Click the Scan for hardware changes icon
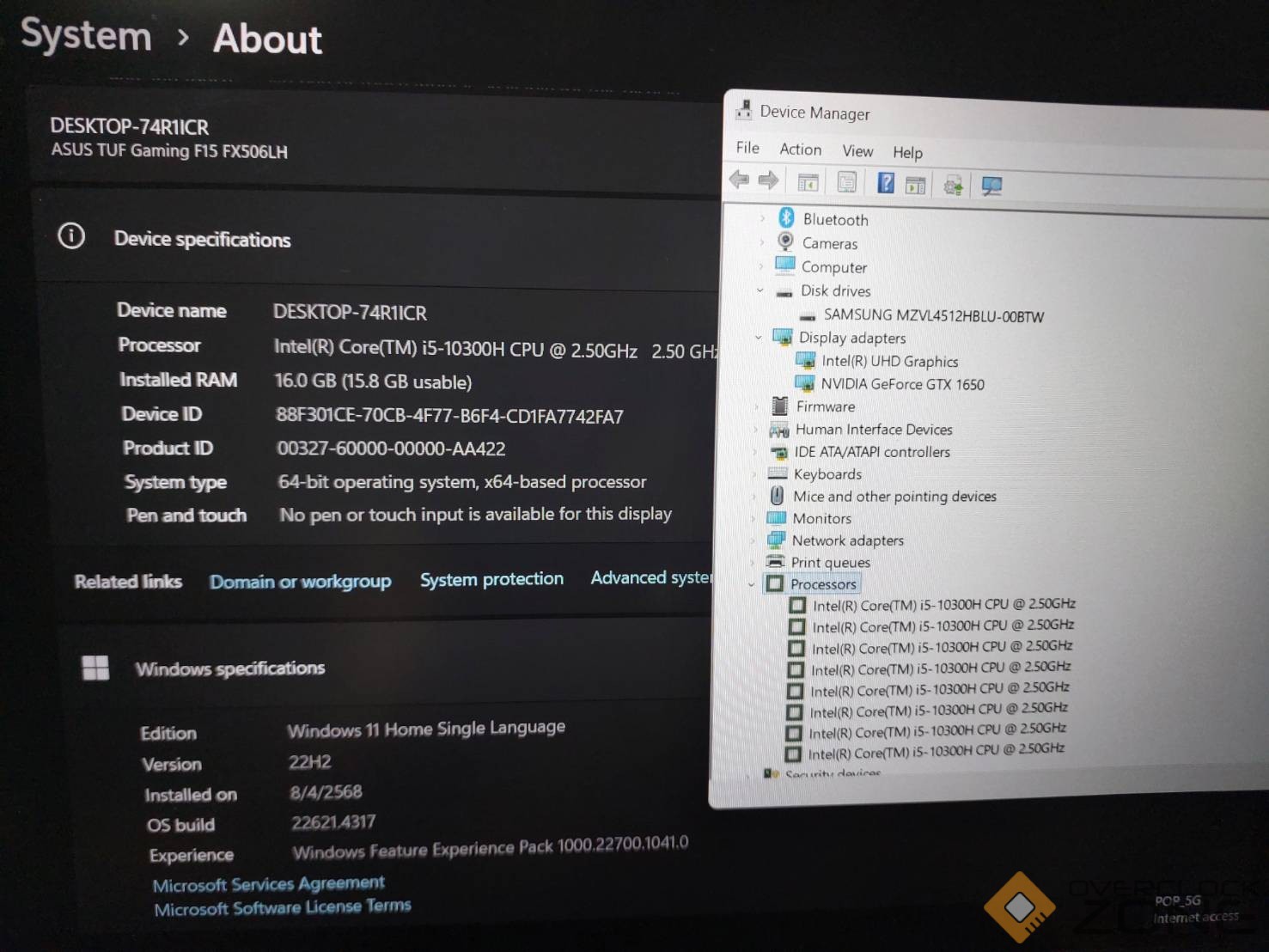The height and width of the screenshot is (952, 1269). (x=991, y=186)
